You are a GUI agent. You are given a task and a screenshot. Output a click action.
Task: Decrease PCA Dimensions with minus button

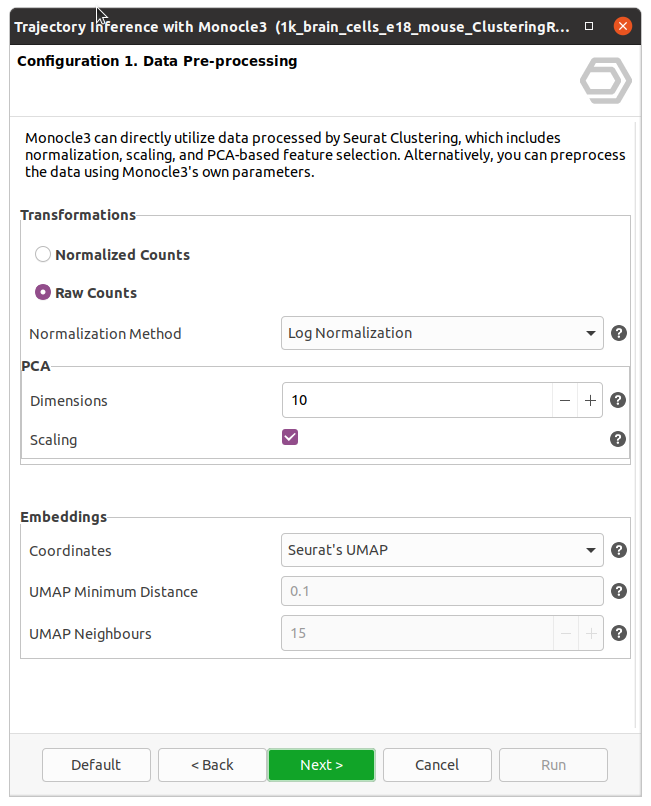565,400
